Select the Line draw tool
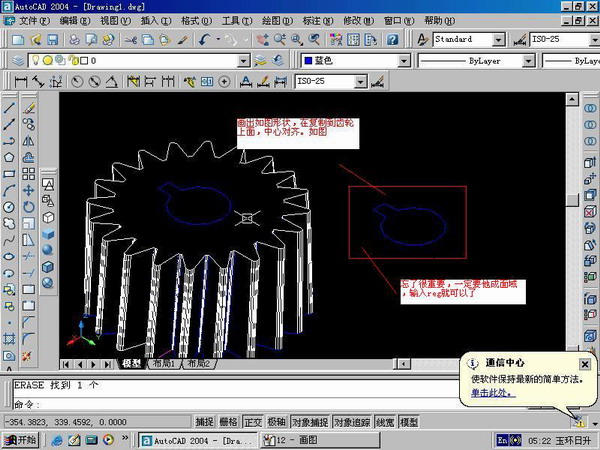Screen dimensions: 600x450 (x=9, y=108)
